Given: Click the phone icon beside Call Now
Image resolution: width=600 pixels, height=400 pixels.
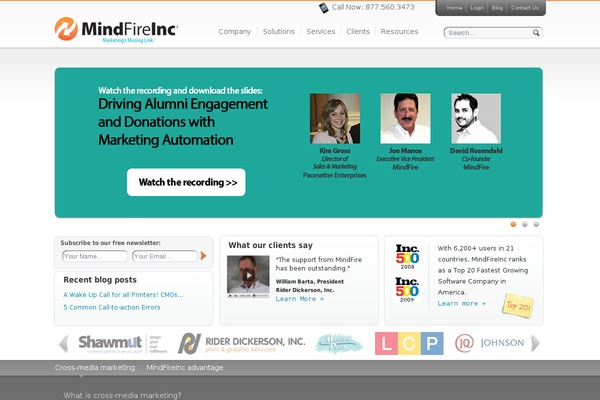Looking at the screenshot, I should [x=324, y=8].
